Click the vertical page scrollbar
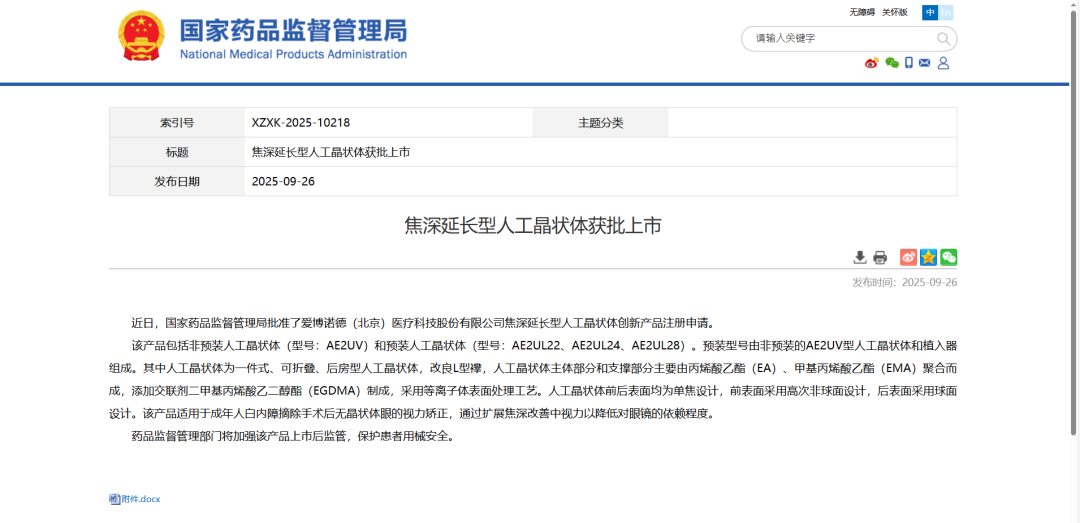Screen dimensions: 1080x523 tap(1074, 221)
